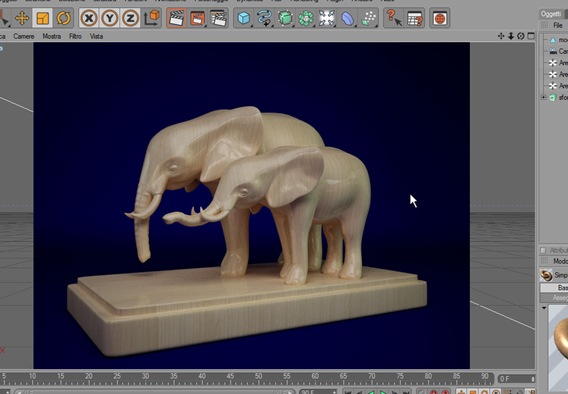Select the highlighted Scale tool
Image resolution: width=568 pixels, height=394 pixels.
click(42, 18)
